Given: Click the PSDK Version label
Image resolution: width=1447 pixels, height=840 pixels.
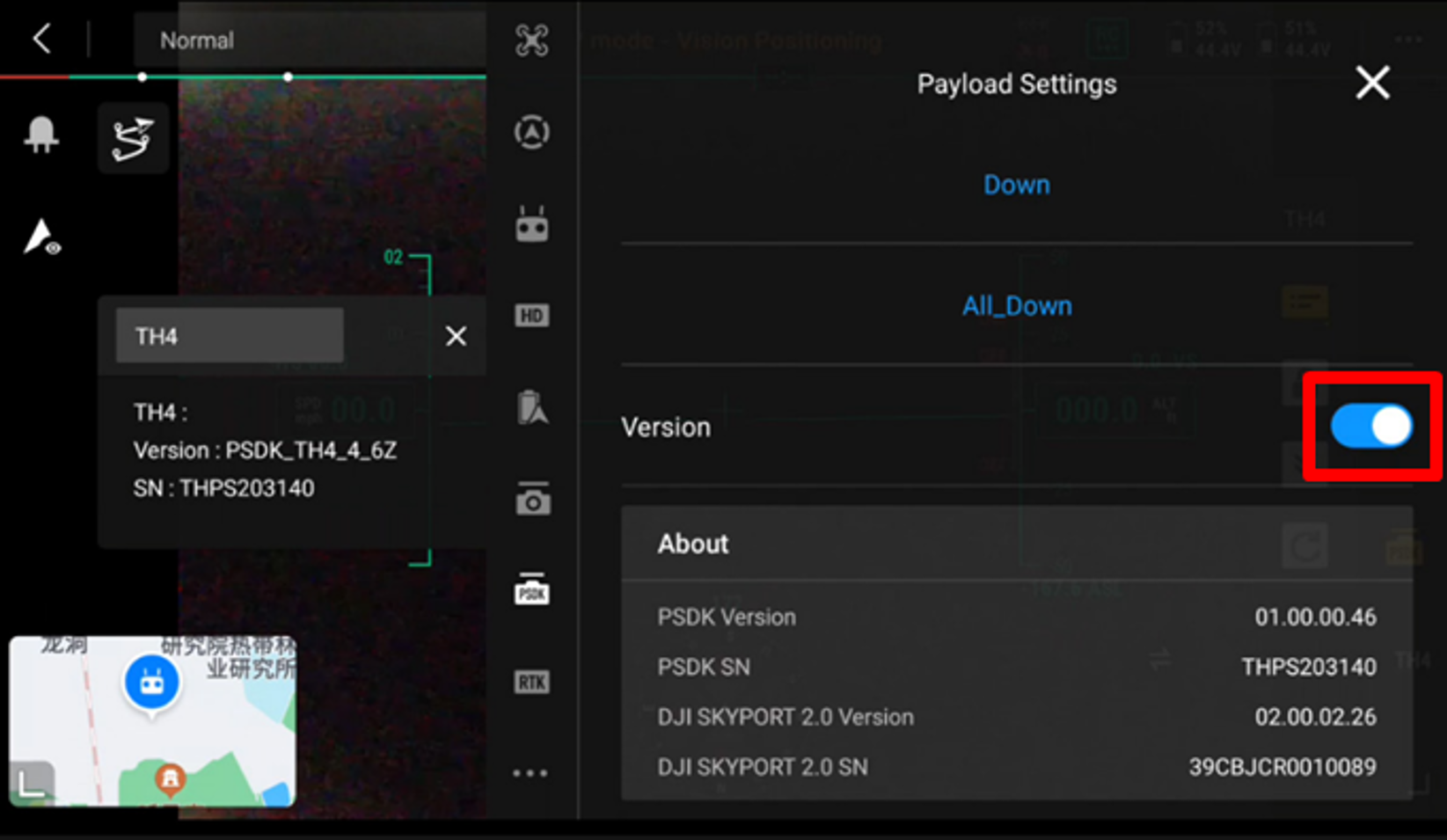Looking at the screenshot, I should (727, 617).
